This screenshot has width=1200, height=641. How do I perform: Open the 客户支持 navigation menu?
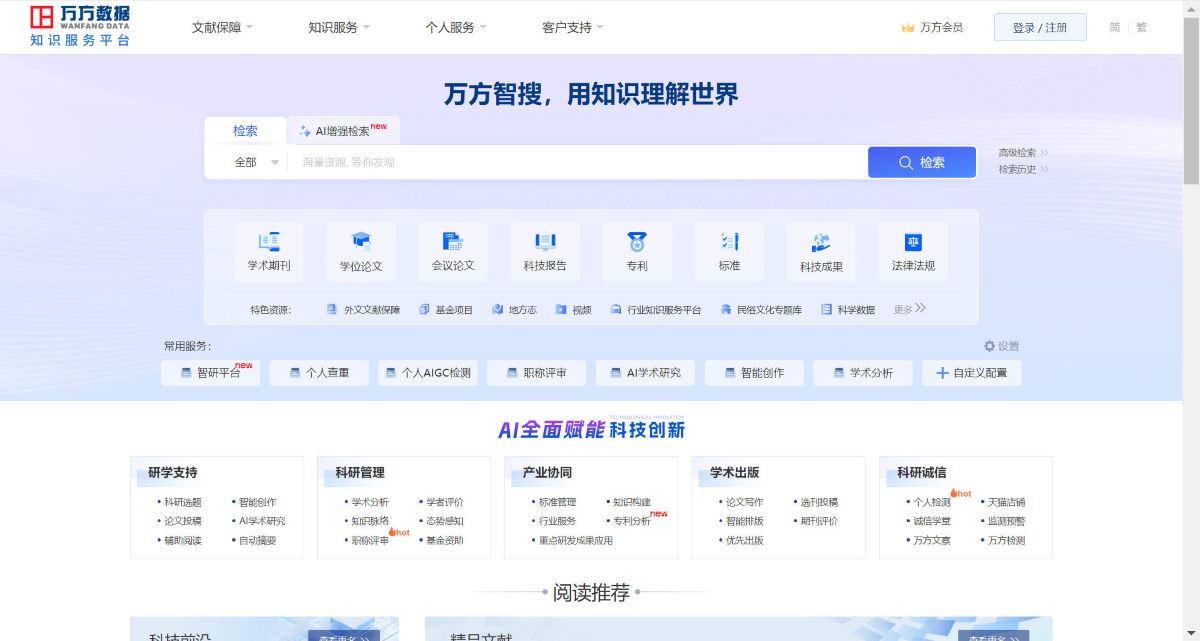(572, 27)
